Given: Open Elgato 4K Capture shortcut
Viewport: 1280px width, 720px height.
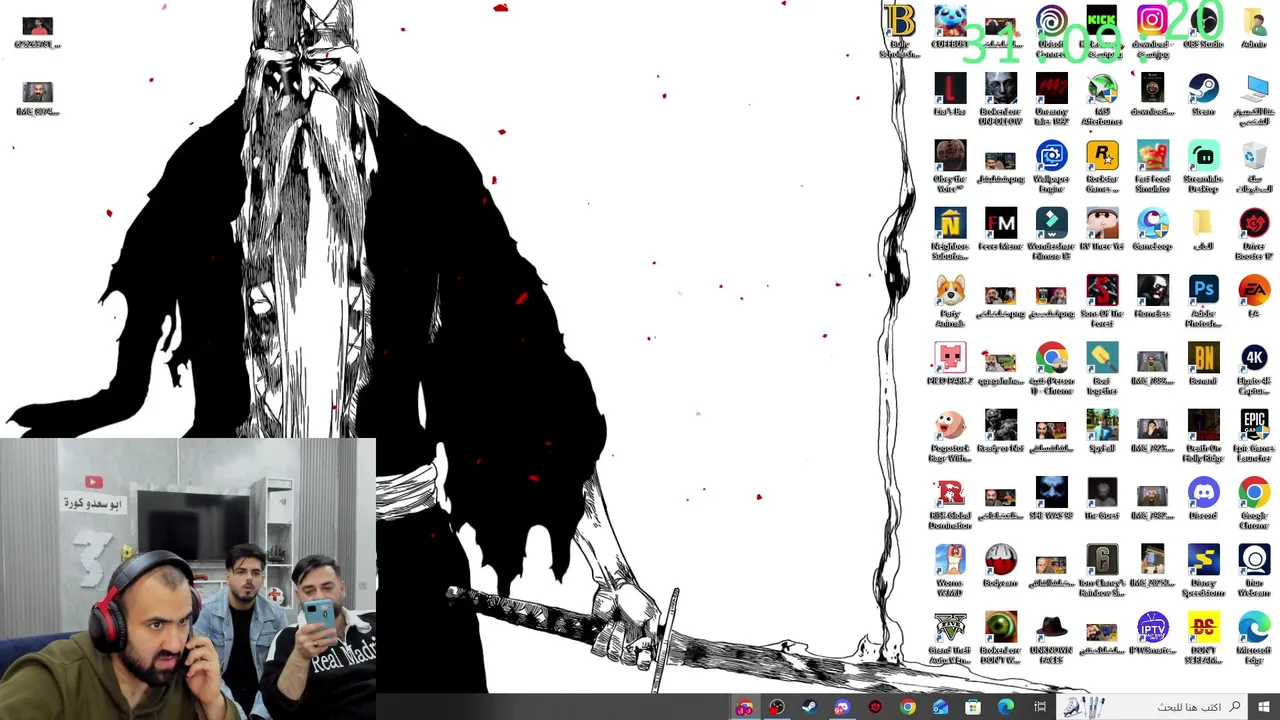Looking at the screenshot, I should [x=1254, y=368].
